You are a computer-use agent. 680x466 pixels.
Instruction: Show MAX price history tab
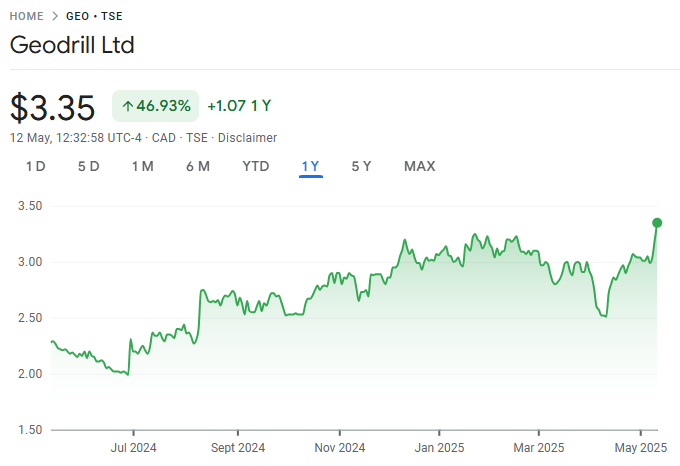[x=419, y=166]
